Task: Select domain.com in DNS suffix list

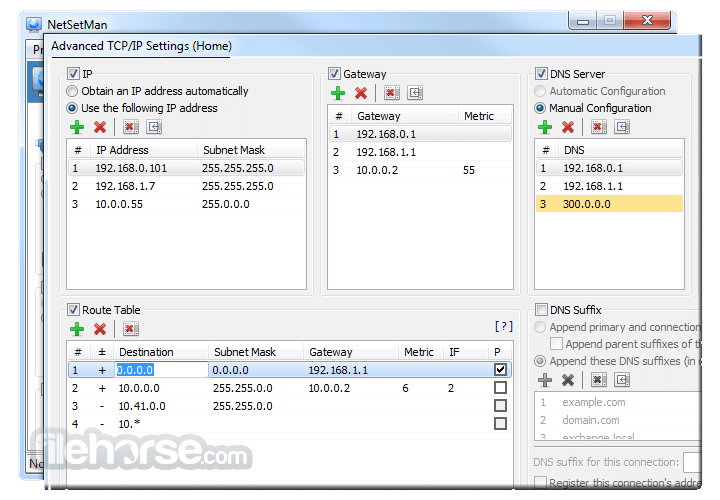Action: [591, 420]
